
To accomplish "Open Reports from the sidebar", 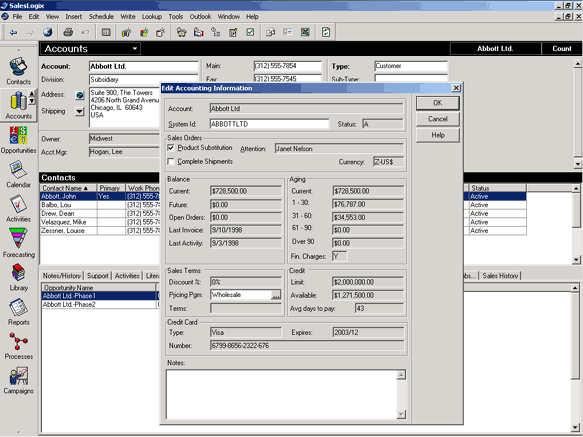I will (18, 312).
